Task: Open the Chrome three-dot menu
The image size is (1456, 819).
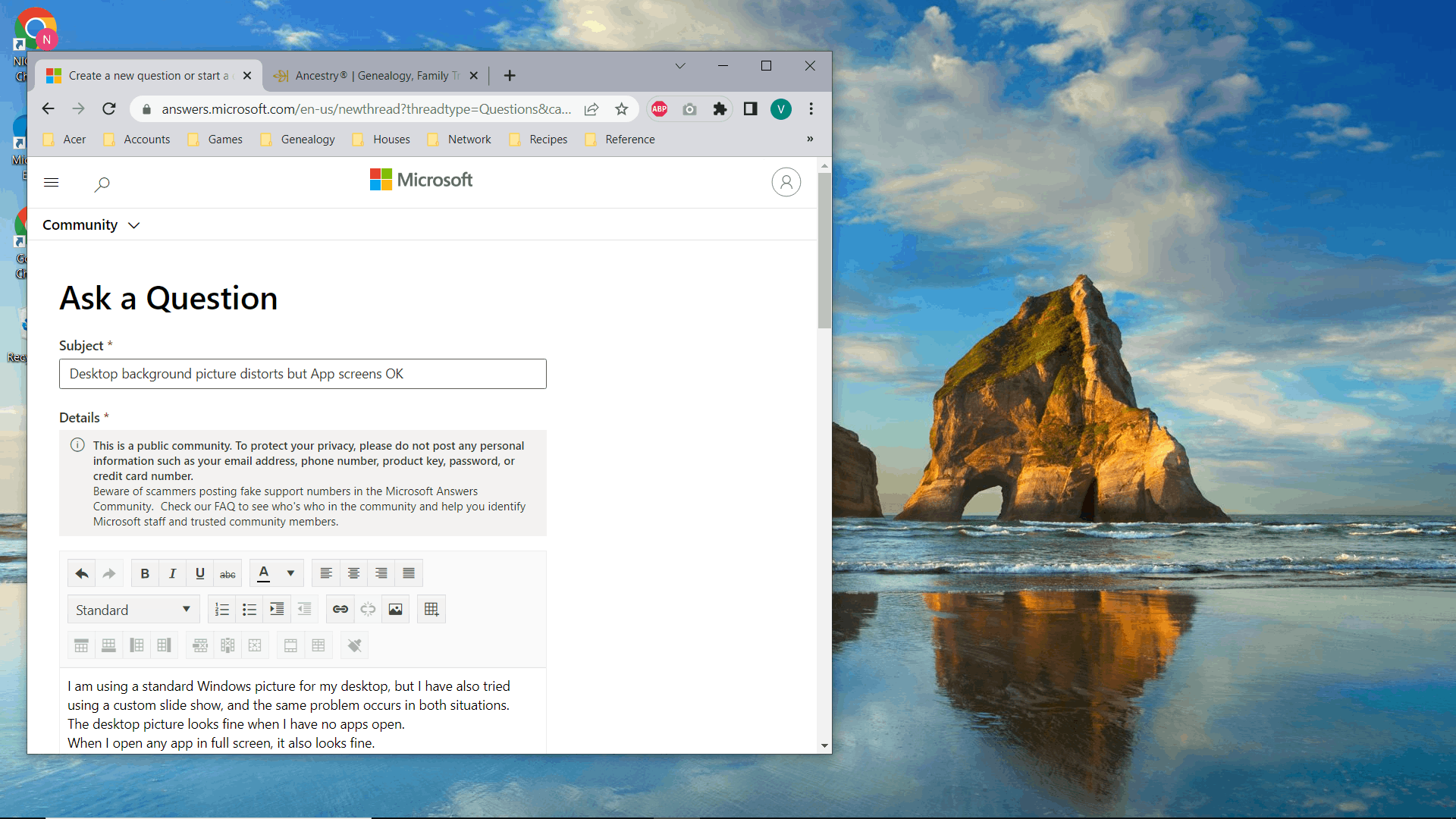Action: pyautogui.click(x=811, y=109)
